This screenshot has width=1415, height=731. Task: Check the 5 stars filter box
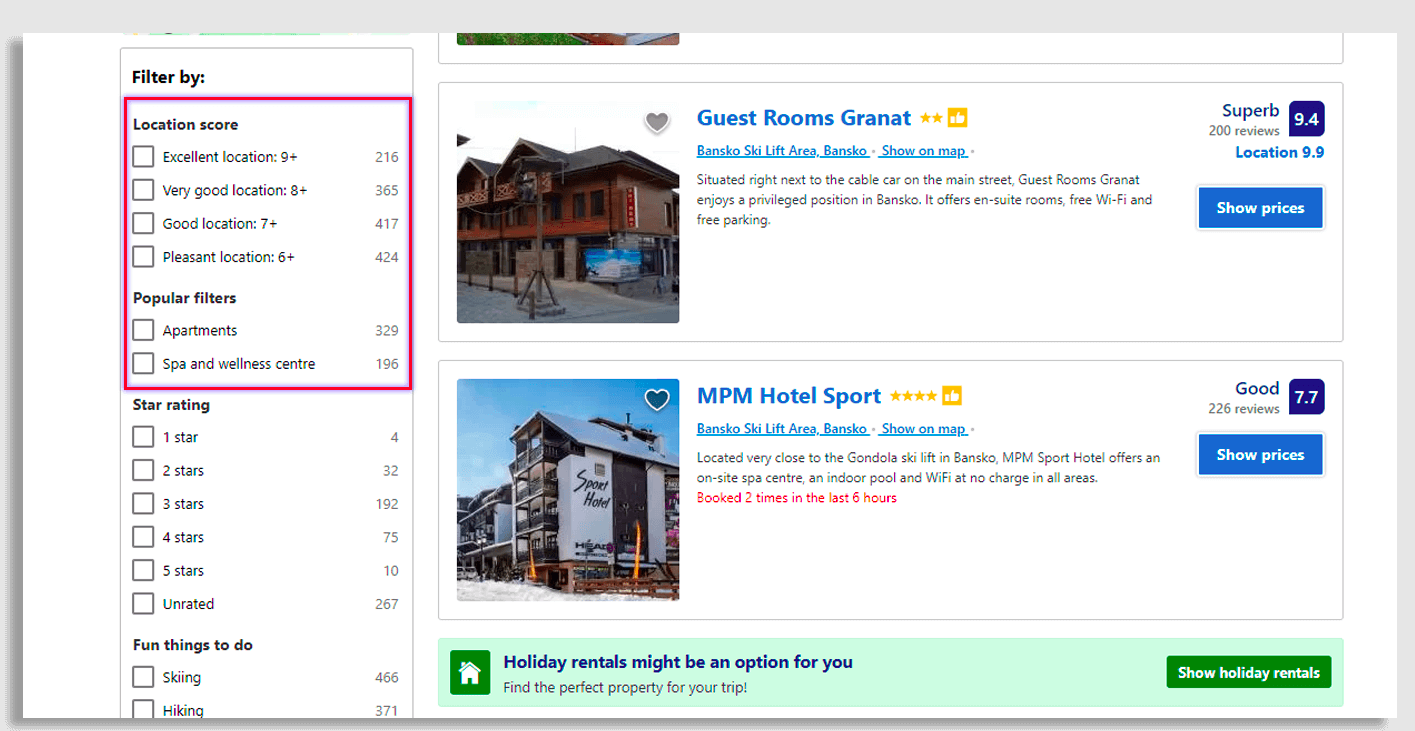pos(144,570)
